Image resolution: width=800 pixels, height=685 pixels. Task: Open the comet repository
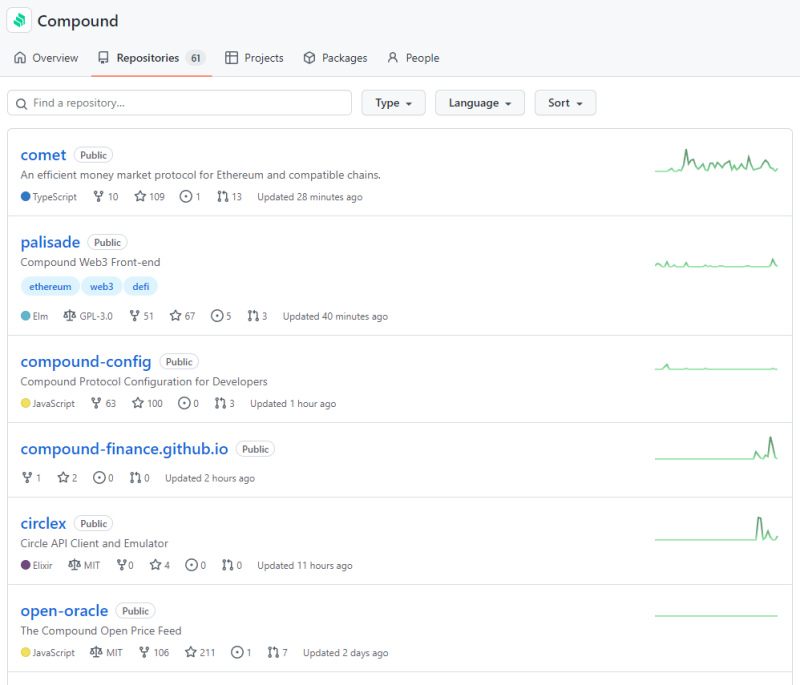coord(43,155)
